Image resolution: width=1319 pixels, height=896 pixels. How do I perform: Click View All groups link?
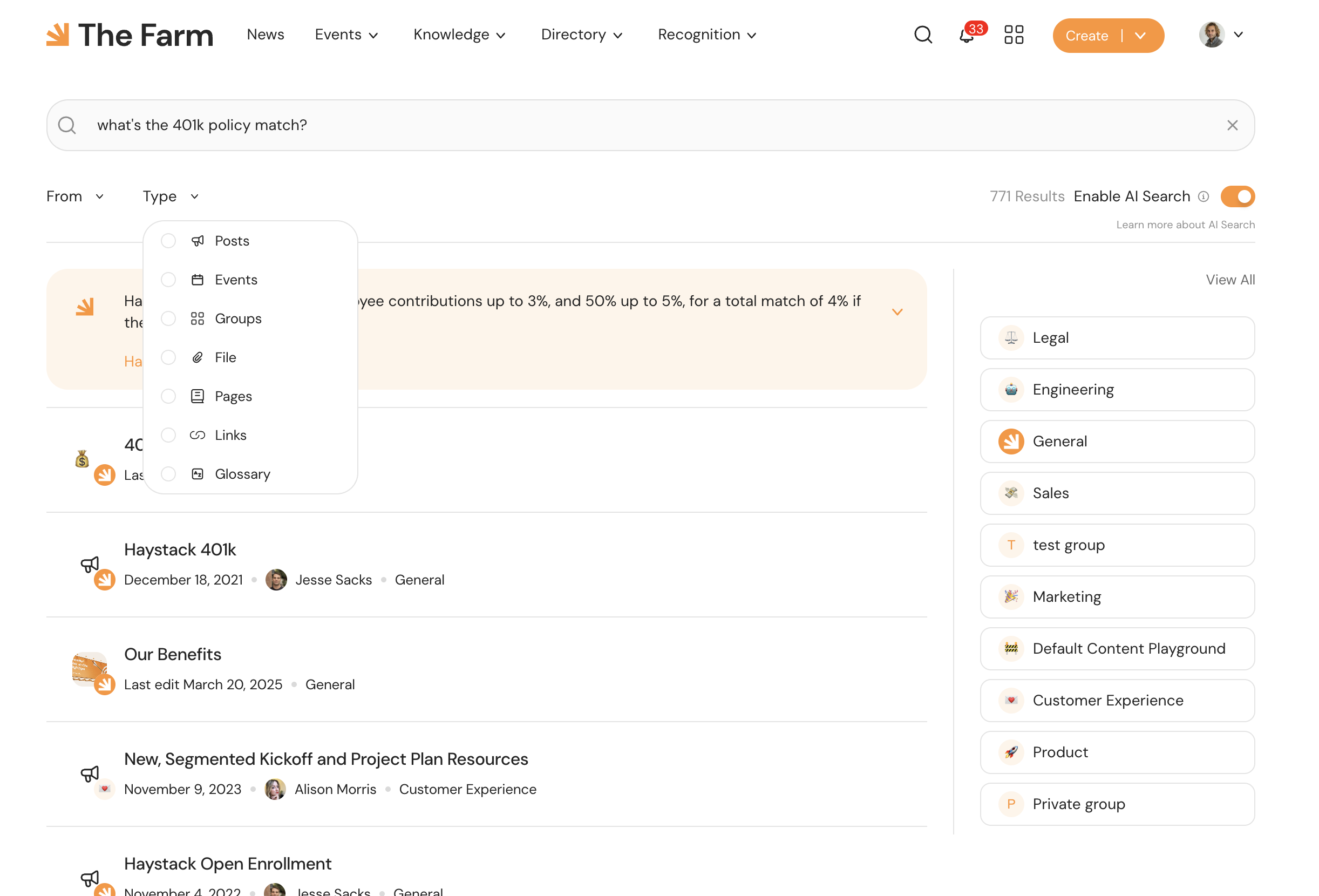coord(1230,280)
